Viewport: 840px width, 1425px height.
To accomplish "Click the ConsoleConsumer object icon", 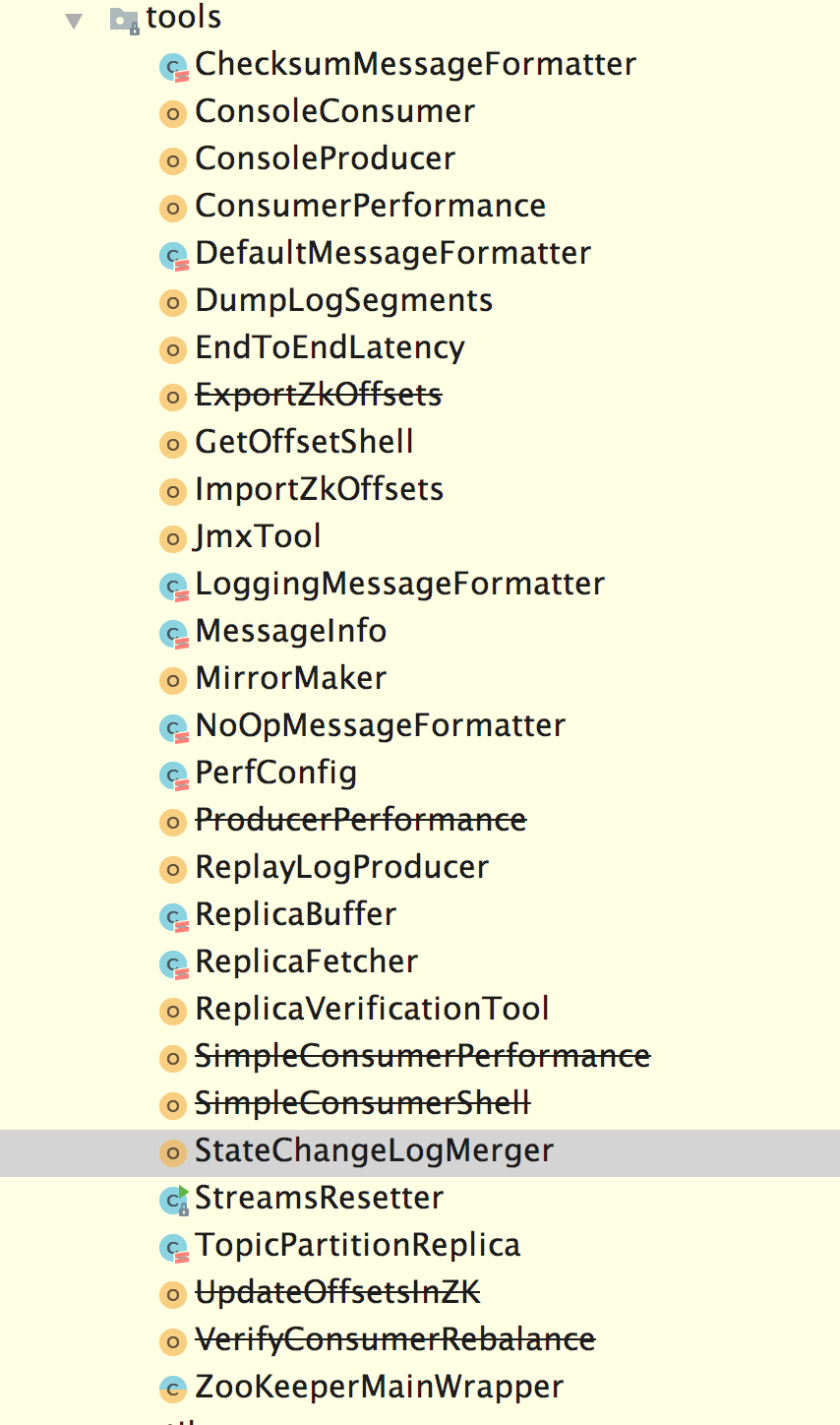I will point(172,114).
